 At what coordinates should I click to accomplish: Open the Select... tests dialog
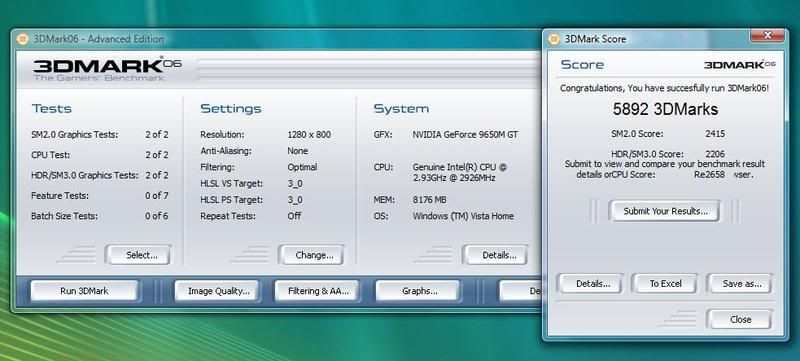(138, 255)
